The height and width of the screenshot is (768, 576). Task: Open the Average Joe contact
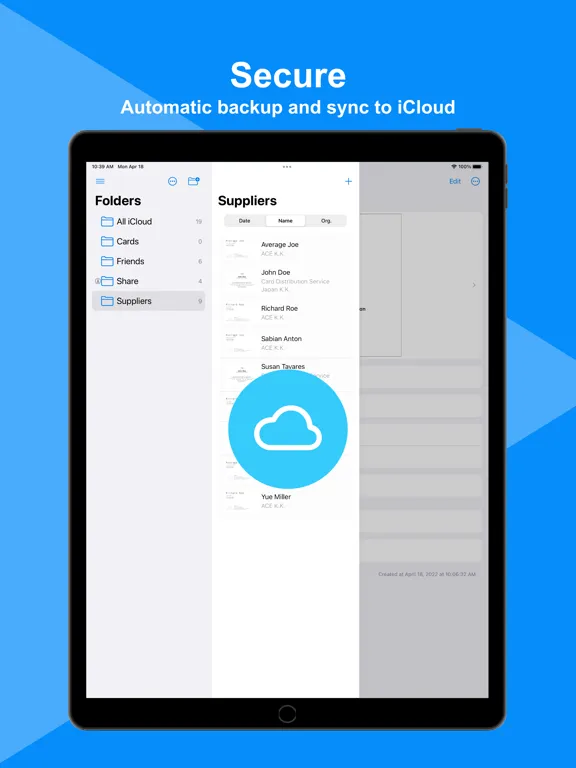point(287,249)
